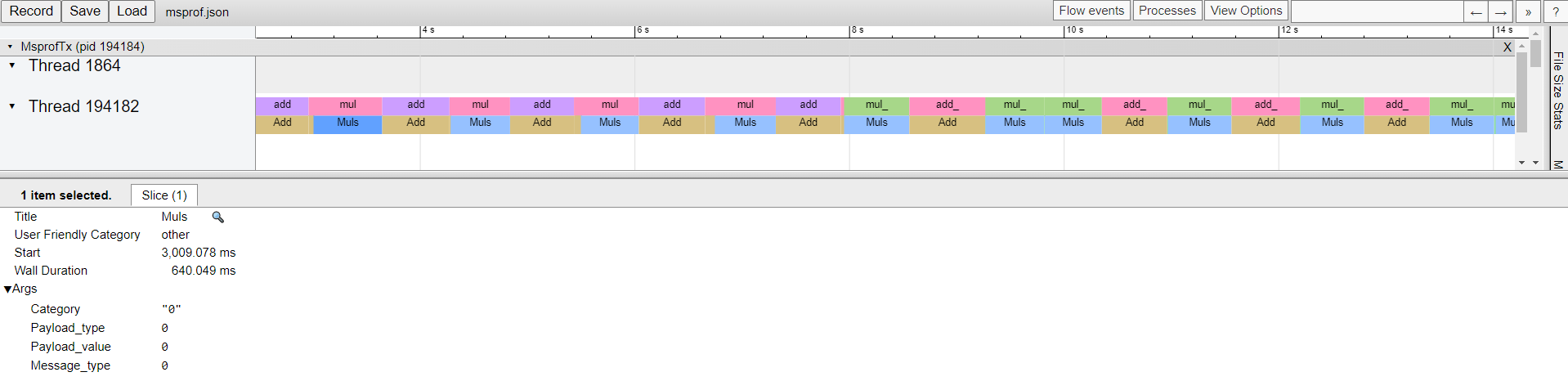The width and height of the screenshot is (1568, 381).
Task: Select the Thread 1864 label
Action: [74, 65]
